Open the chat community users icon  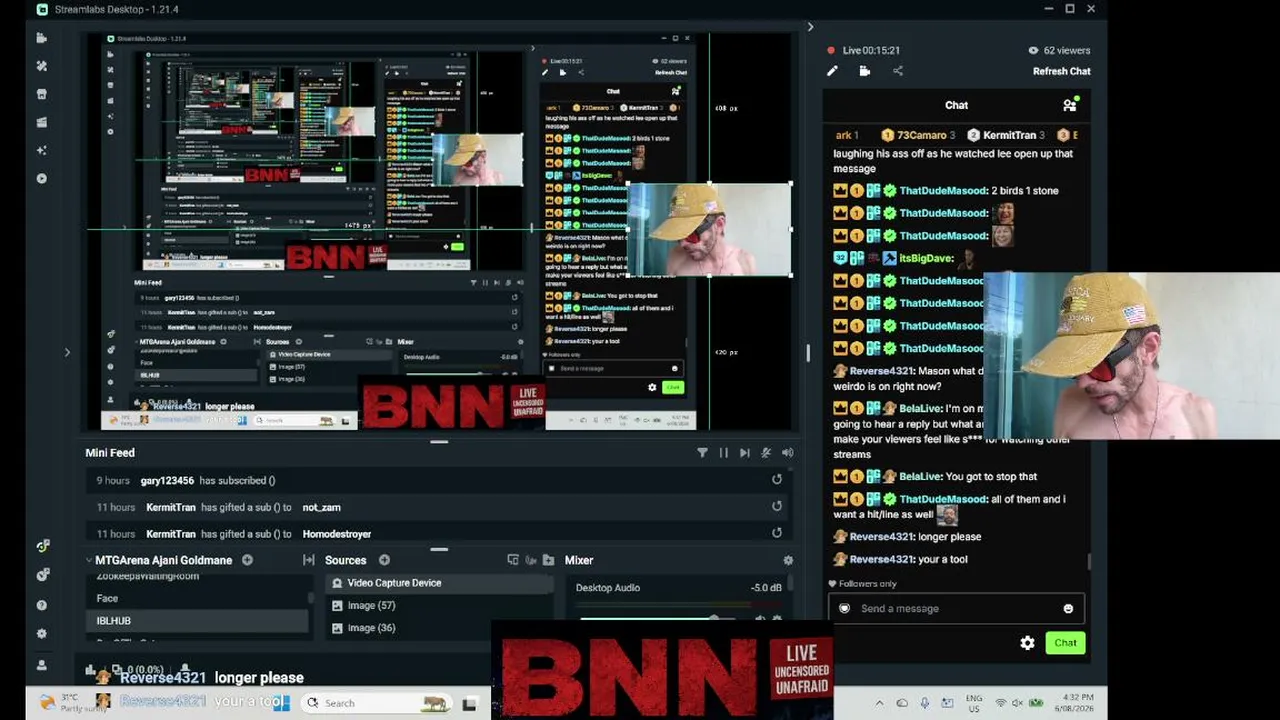click(x=1070, y=105)
